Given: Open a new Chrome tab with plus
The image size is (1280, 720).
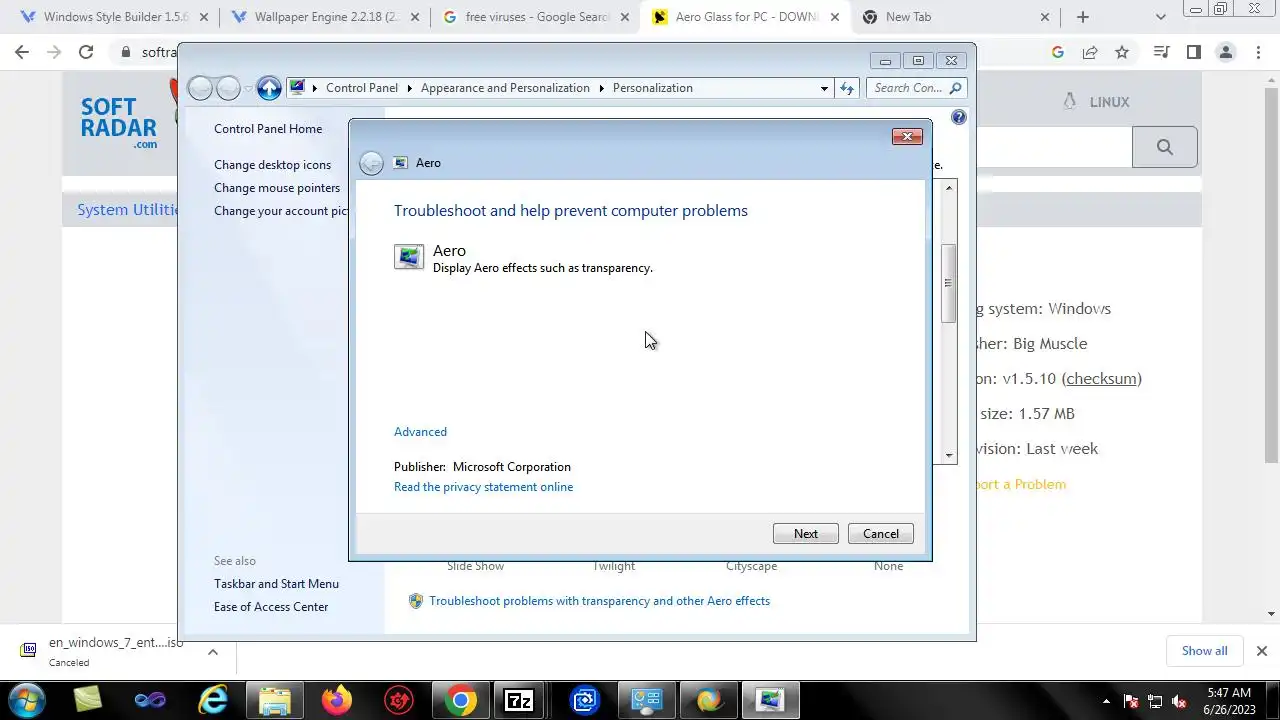Looking at the screenshot, I should [1083, 17].
